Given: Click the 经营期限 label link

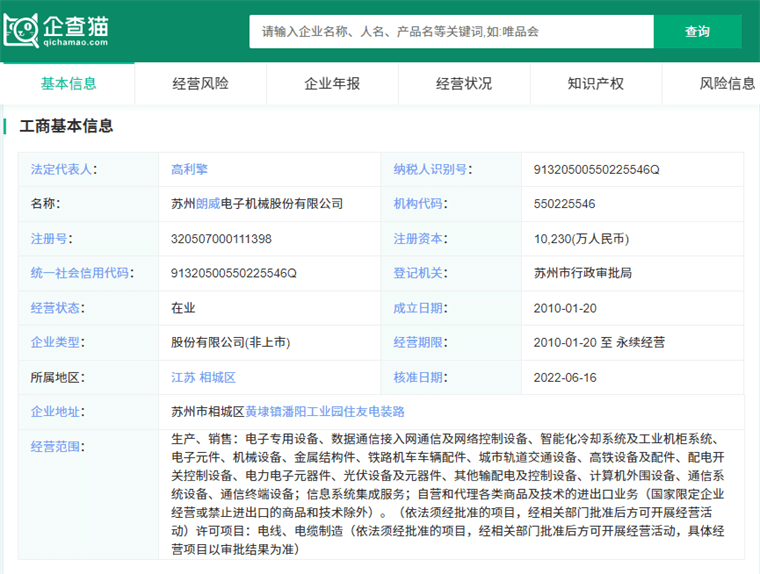Looking at the screenshot, I should (x=418, y=342).
